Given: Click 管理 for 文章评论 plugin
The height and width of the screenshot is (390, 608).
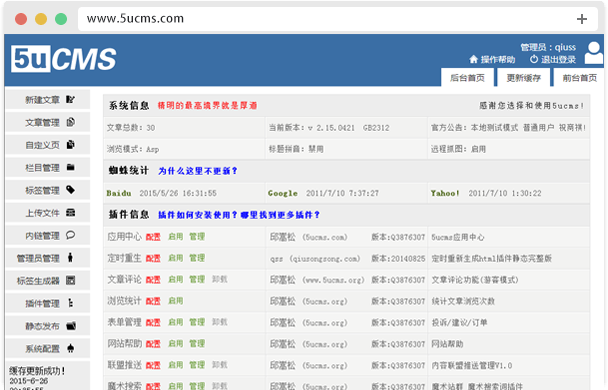Looking at the screenshot, I should [x=197, y=279].
